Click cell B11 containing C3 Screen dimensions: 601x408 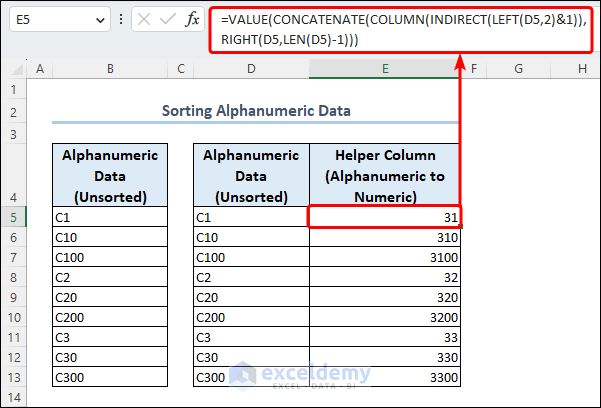pyautogui.click(x=110, y=337)
